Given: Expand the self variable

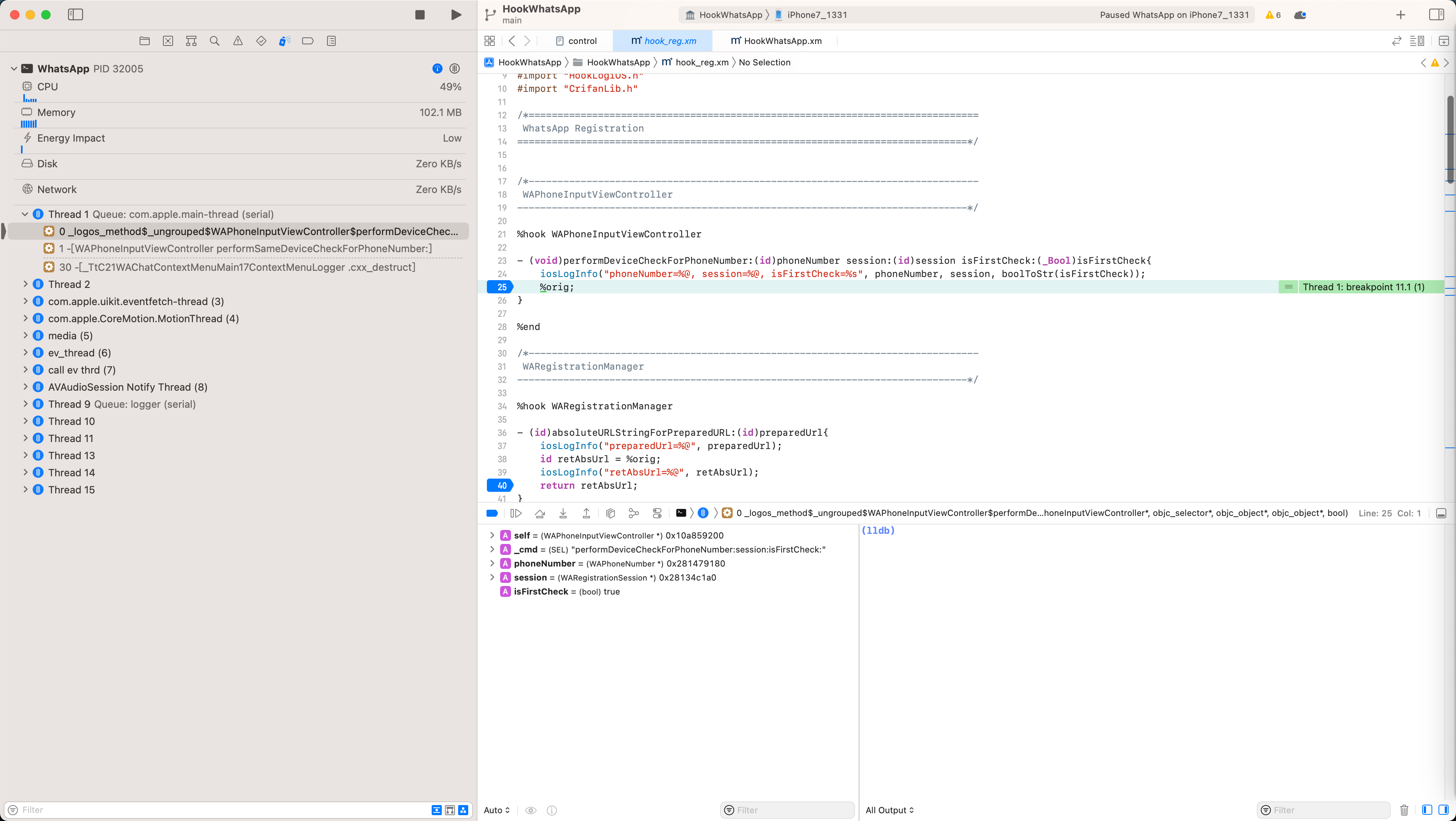Looking at the screenshot, I should 492,535.
